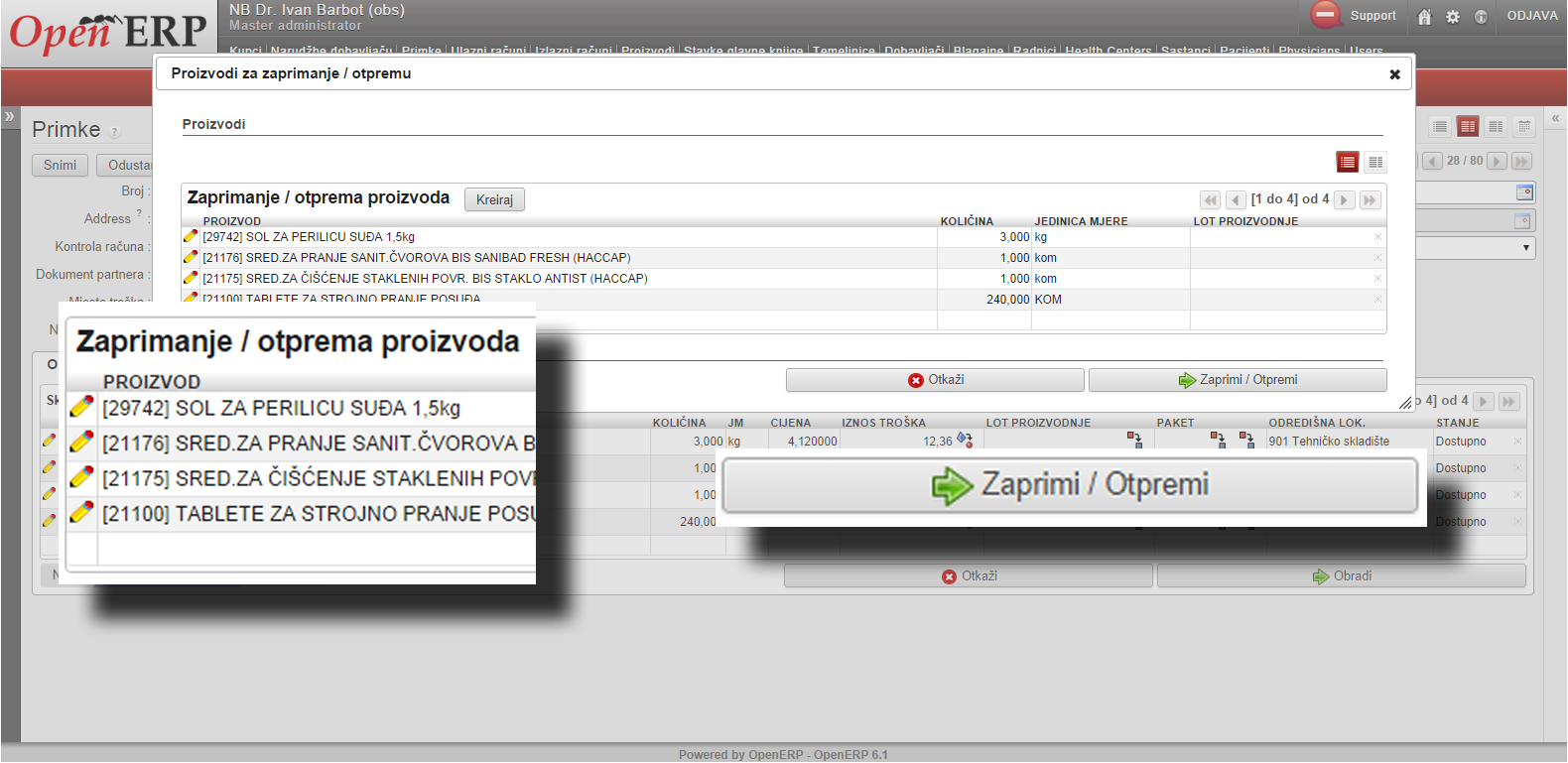Screen dimensions: 1568x763
Task: Switch dialog to editable grid view
Action: point(1375,162)
